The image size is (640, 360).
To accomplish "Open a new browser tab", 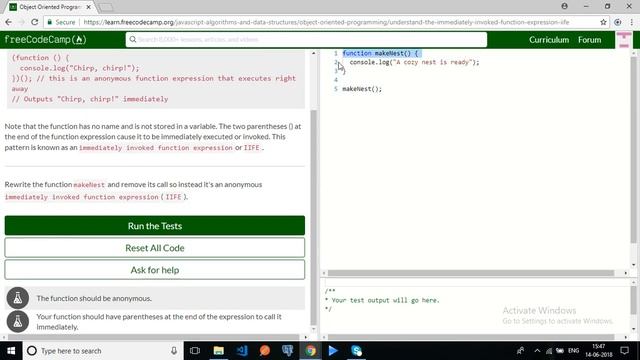I will 106,7.
